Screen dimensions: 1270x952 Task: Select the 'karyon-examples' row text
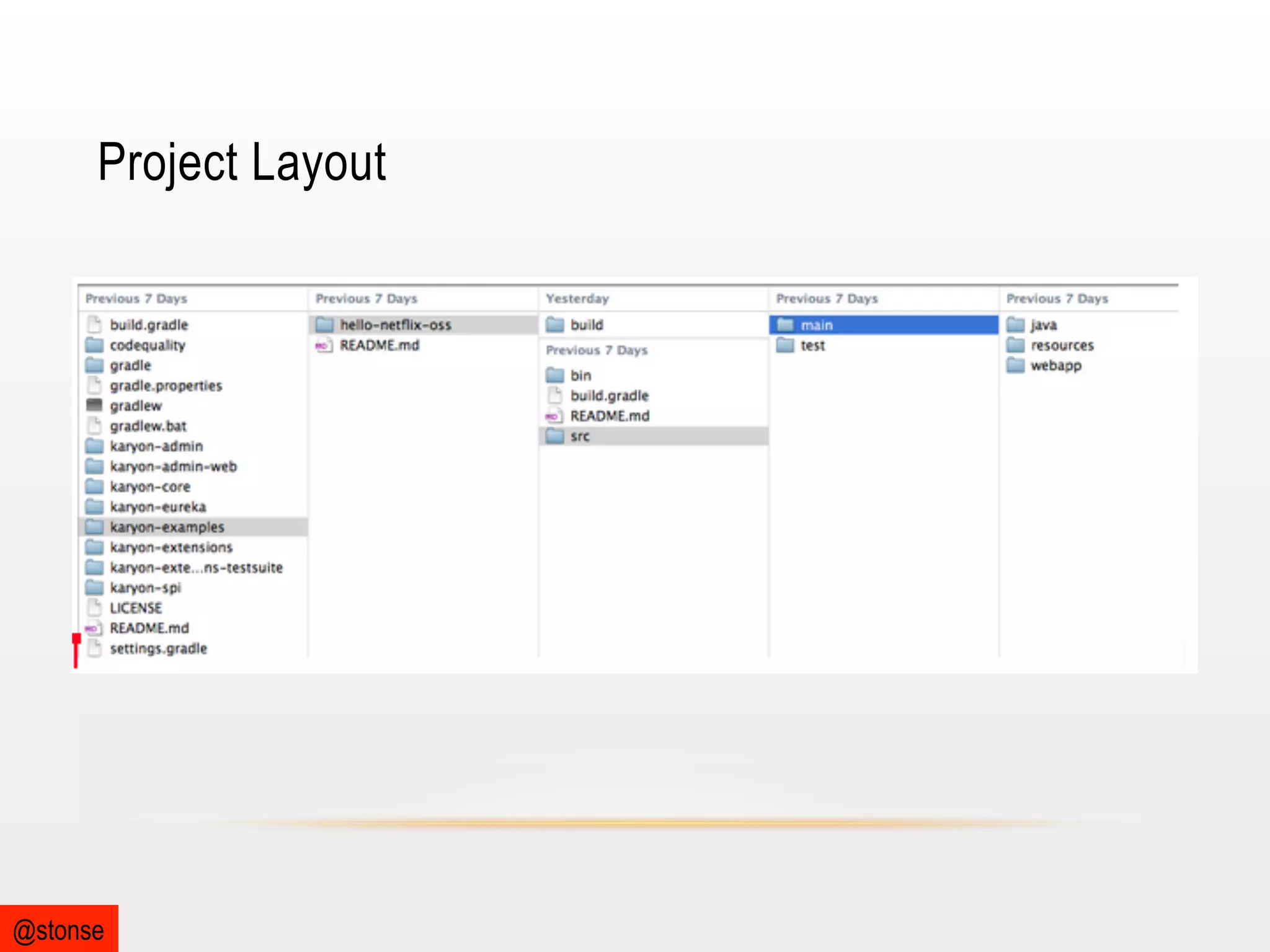click(x=167, y=527)
